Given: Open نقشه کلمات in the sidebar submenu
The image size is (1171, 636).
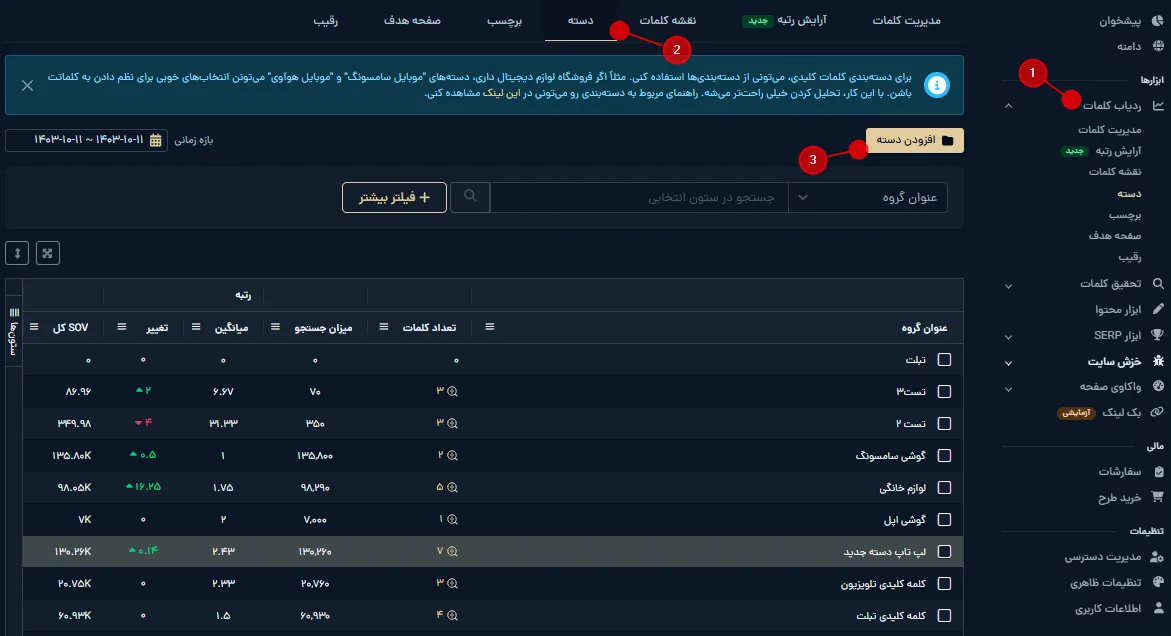Looking at the screenshot, I should (1114, 172).
